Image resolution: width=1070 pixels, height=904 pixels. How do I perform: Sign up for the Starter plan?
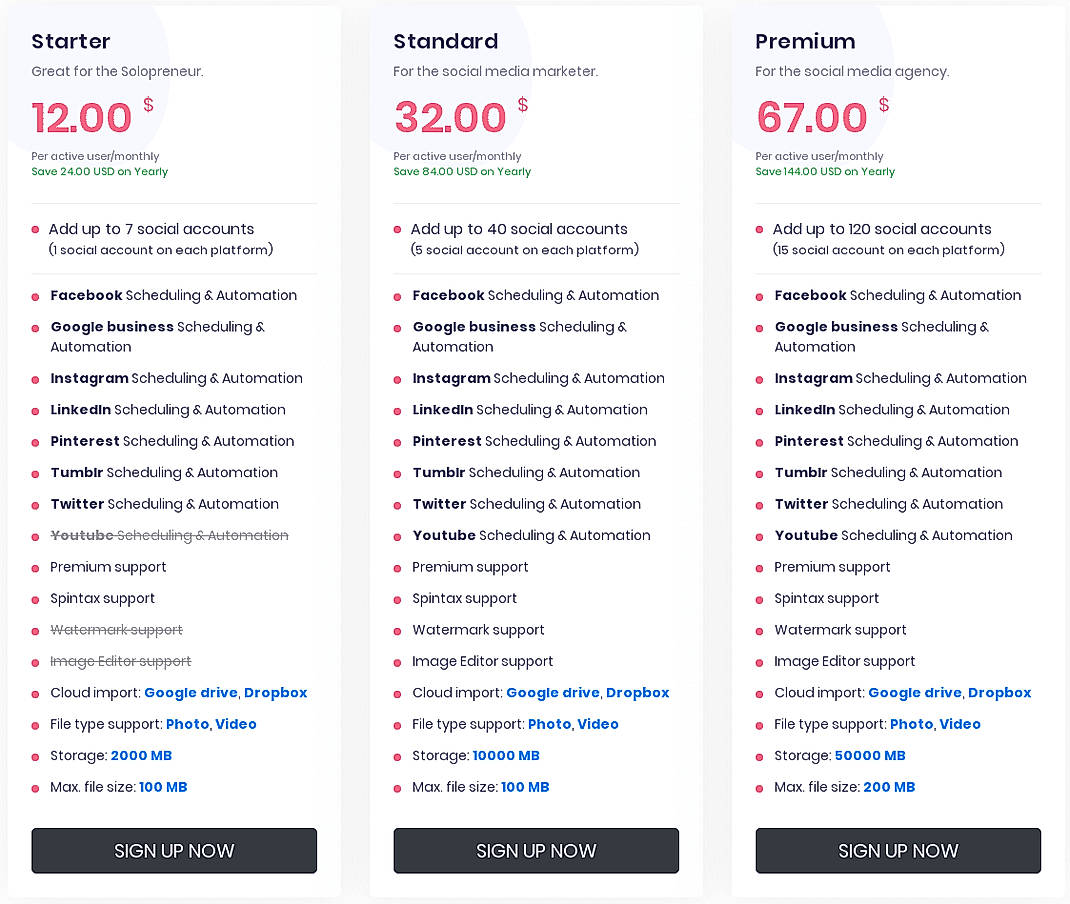(173, 850)
